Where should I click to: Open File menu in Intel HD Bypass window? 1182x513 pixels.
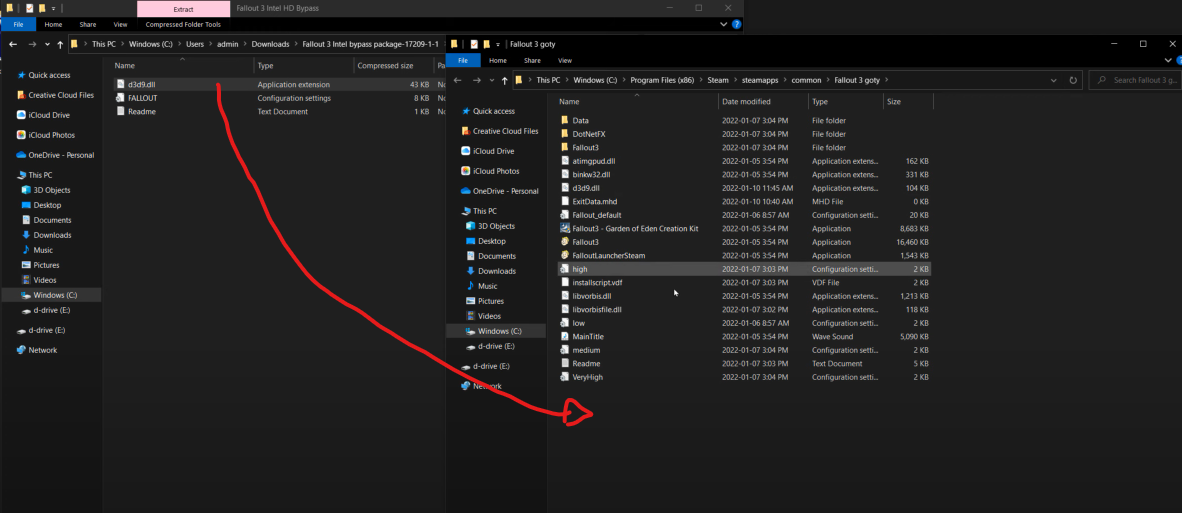point(18,25)
